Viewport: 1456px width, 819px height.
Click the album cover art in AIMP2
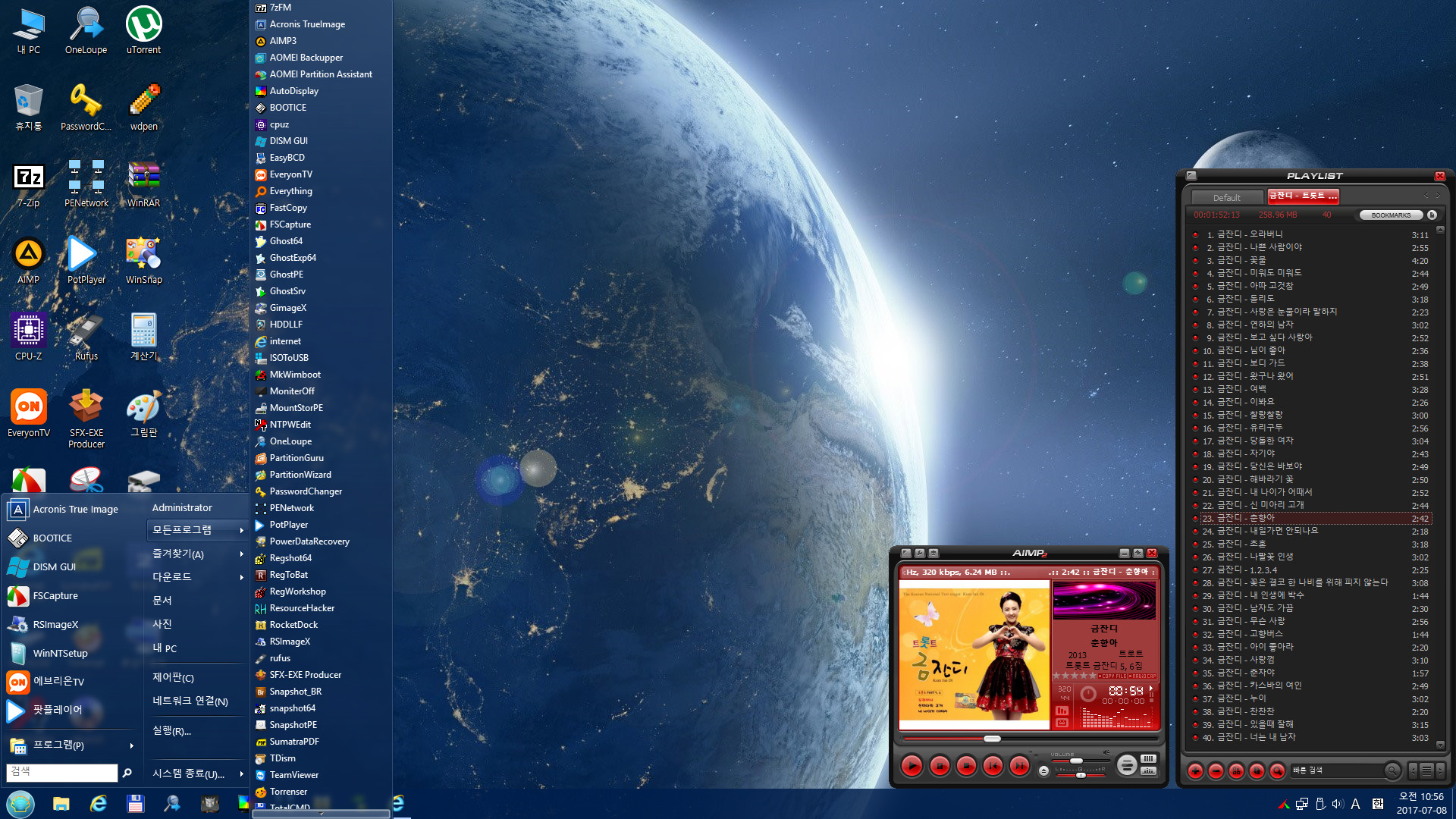[x=974, y=654]
